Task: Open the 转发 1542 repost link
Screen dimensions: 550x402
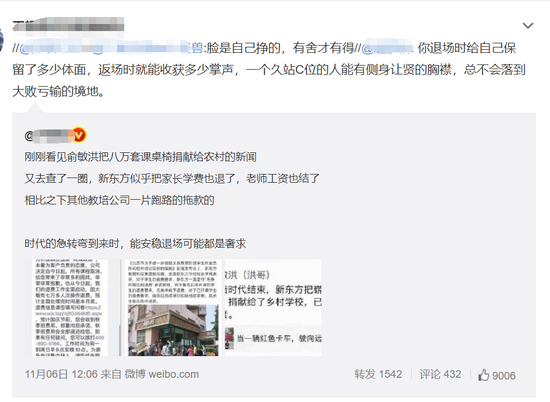Action: pyautogui.click(x=378, y=374)
